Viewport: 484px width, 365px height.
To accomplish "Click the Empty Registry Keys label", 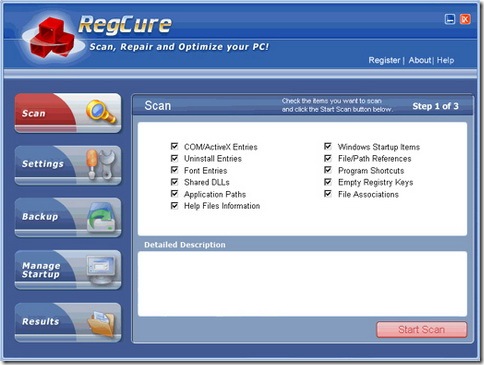I will click(375, 182).
